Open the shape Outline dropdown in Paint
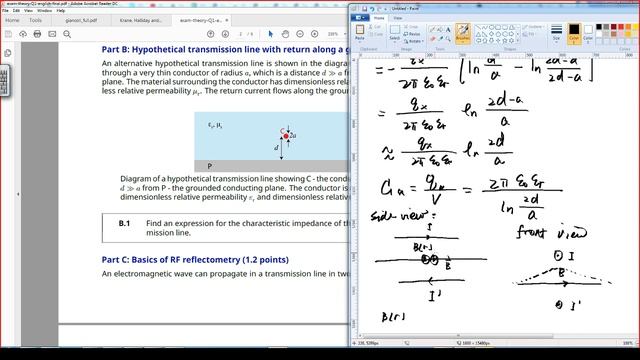Image resolution: width=640 pixels, height=360 pixels. pyautogui.click(x=533, y=27)
